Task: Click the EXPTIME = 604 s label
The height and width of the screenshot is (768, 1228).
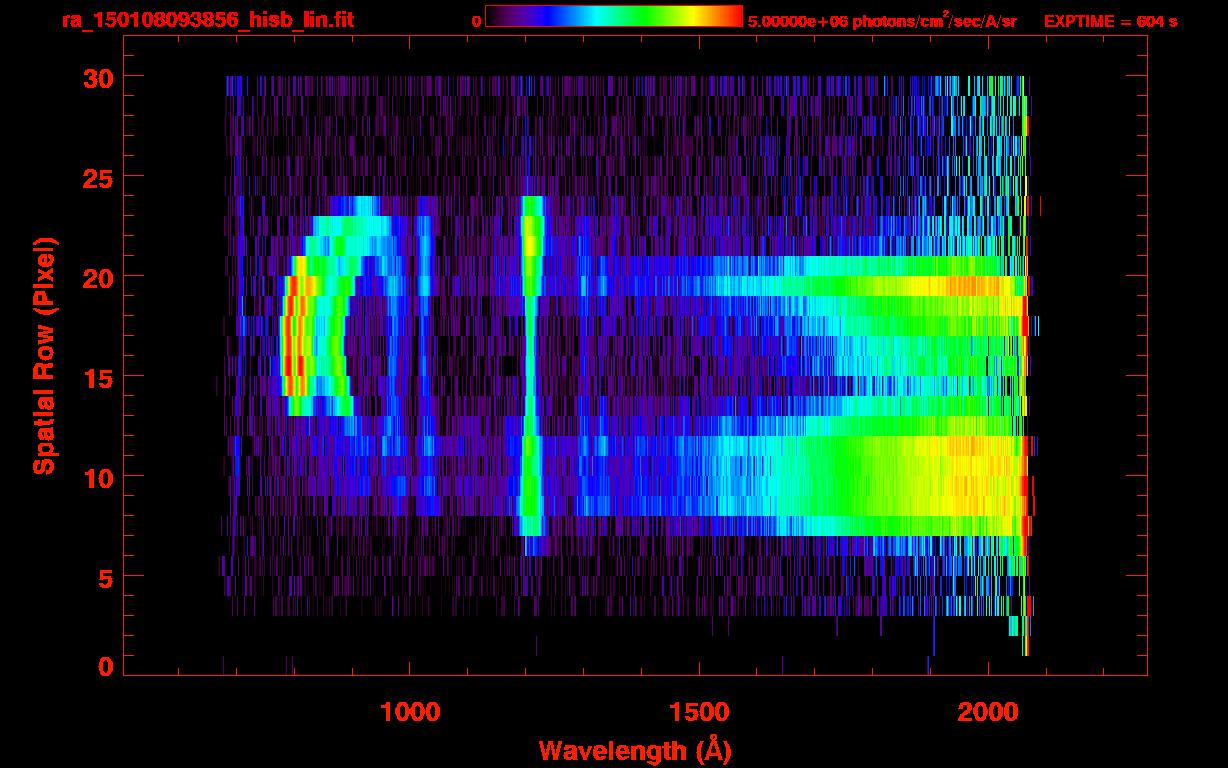Action: click(x=1110, y=21)
